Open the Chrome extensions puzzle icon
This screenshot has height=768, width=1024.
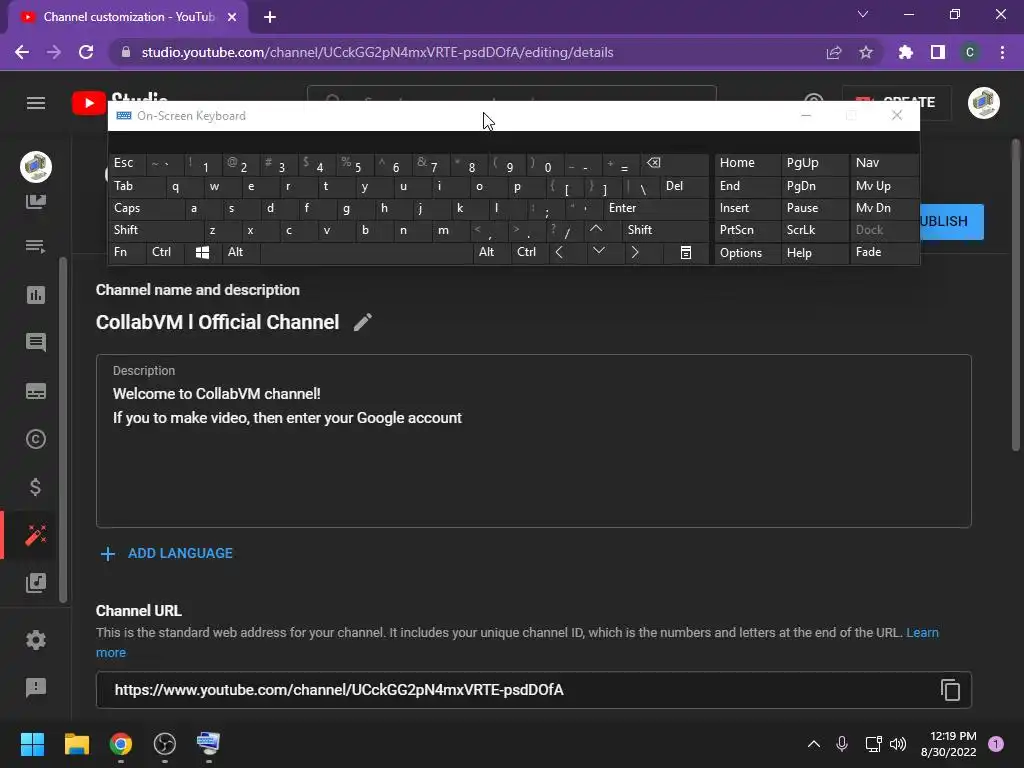tap(905, 52)
